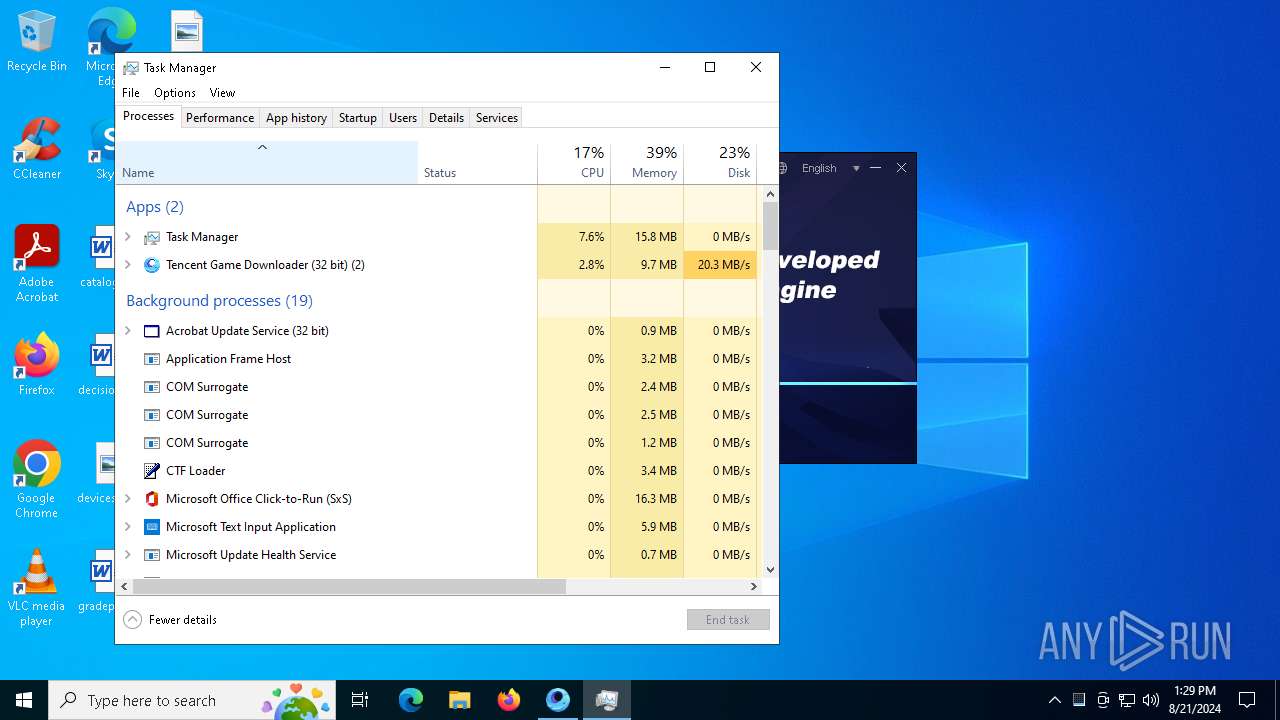
Task: Click End task button
Action: pyautogui.click(x=728, y=620)
